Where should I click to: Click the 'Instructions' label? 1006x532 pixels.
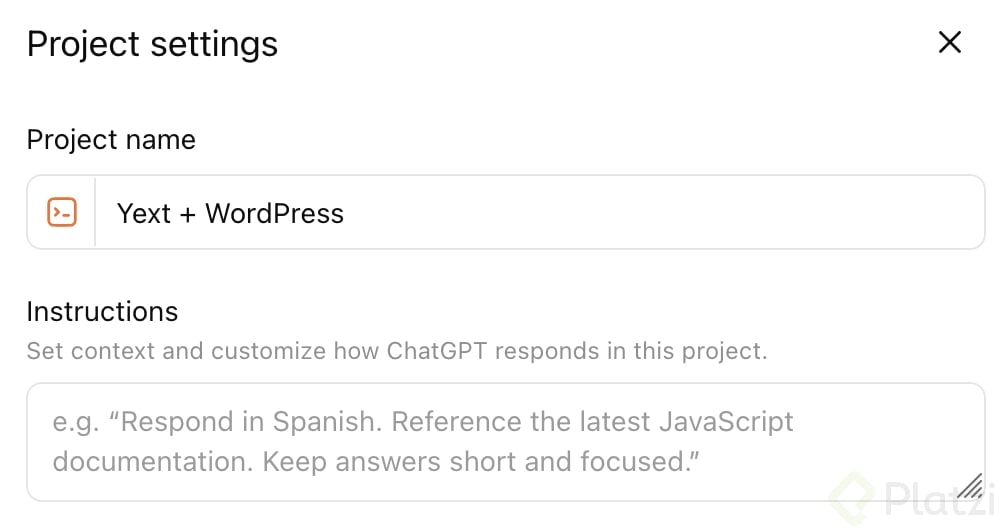point(102,311)
